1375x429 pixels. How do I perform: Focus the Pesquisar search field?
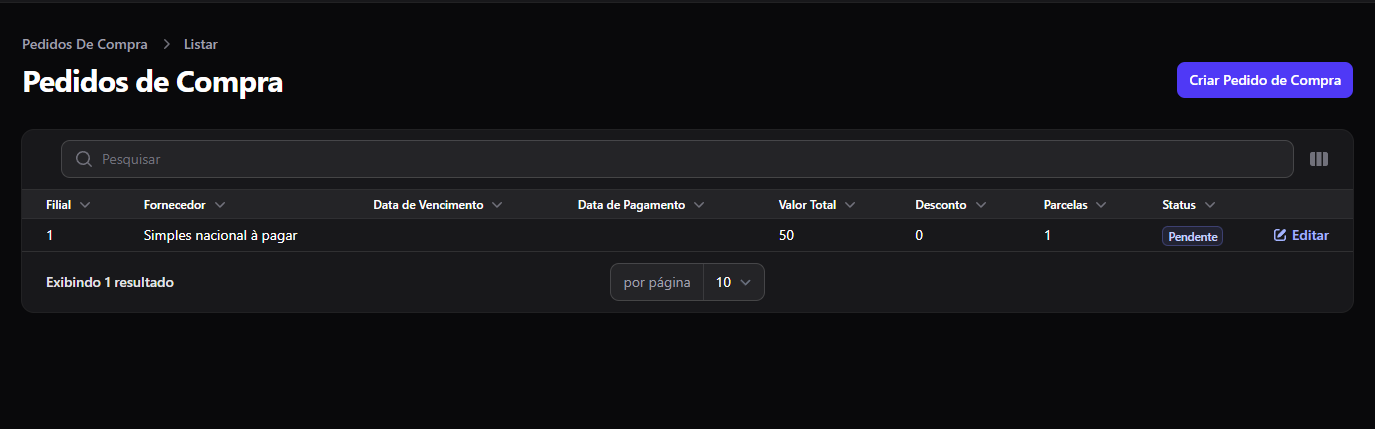click(x=677, y=159)
